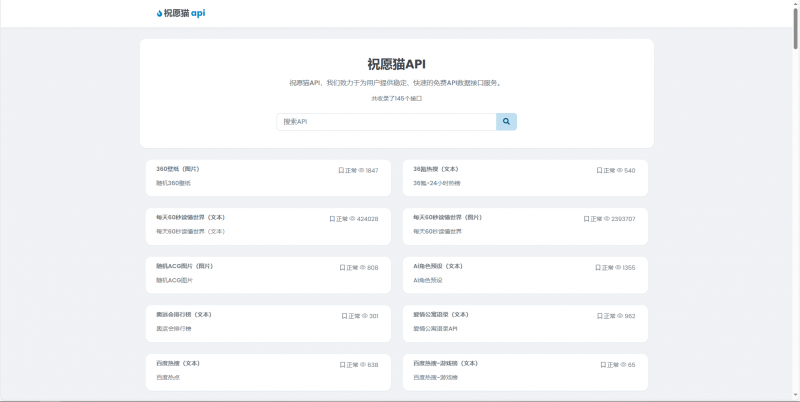Open the 百度热搜（文本）title
The image size is (800, 402).
[x=178, y=363]
